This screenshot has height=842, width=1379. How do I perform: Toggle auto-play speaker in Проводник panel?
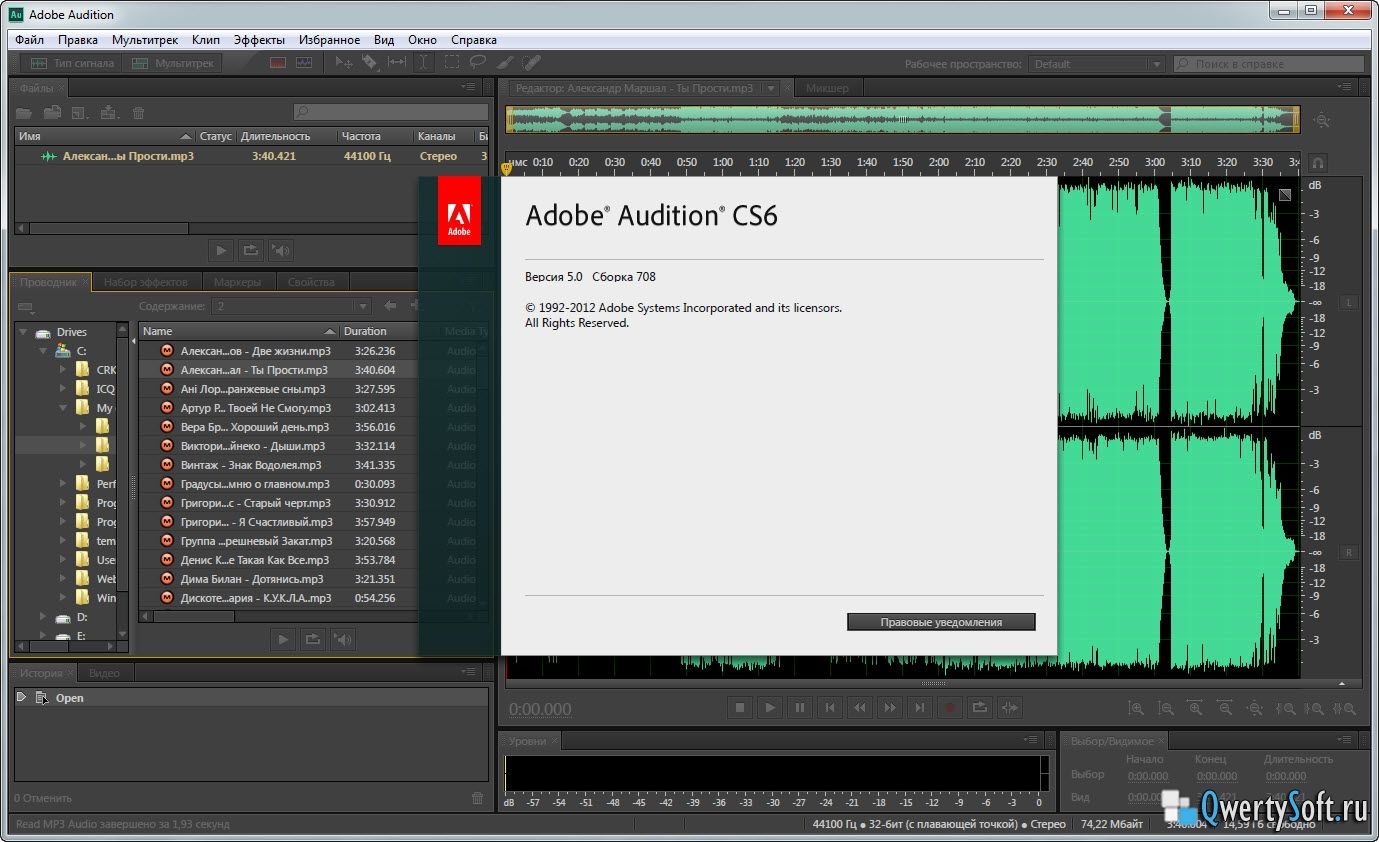pos(342,639)
